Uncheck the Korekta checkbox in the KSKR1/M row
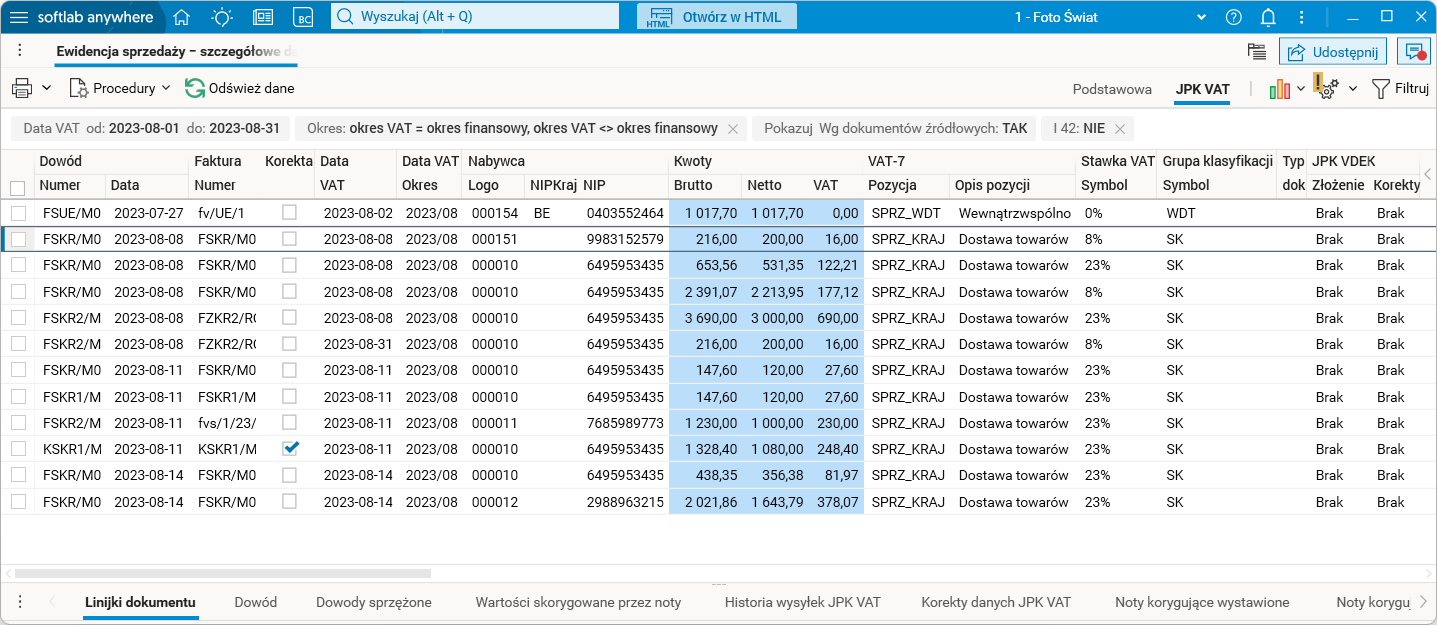 pyautogui.click(x=290, y=448)
